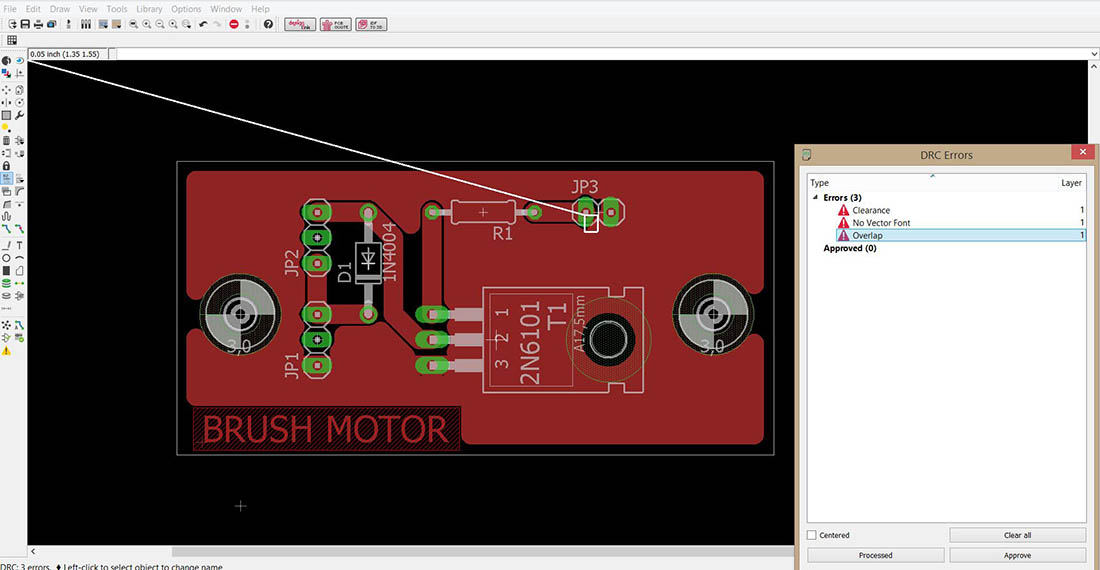Screen dimensions: 1100x570
Task: Open the Edit menu
Action: click(x=33, y=8)
